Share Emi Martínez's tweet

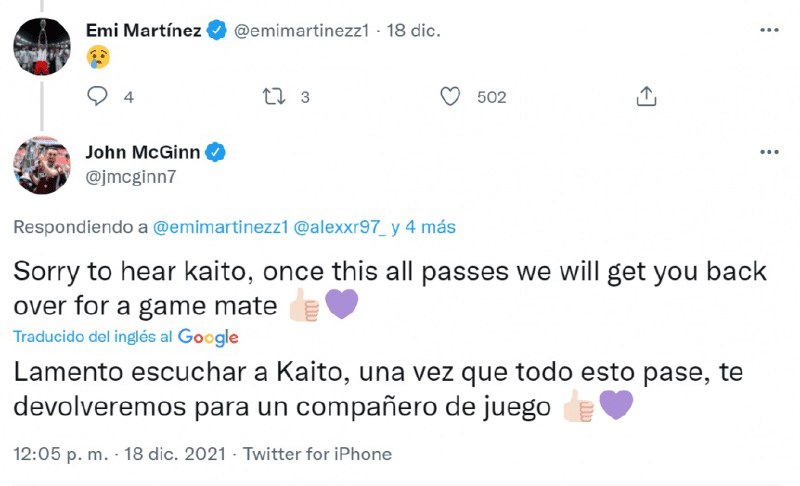(646, 96)
